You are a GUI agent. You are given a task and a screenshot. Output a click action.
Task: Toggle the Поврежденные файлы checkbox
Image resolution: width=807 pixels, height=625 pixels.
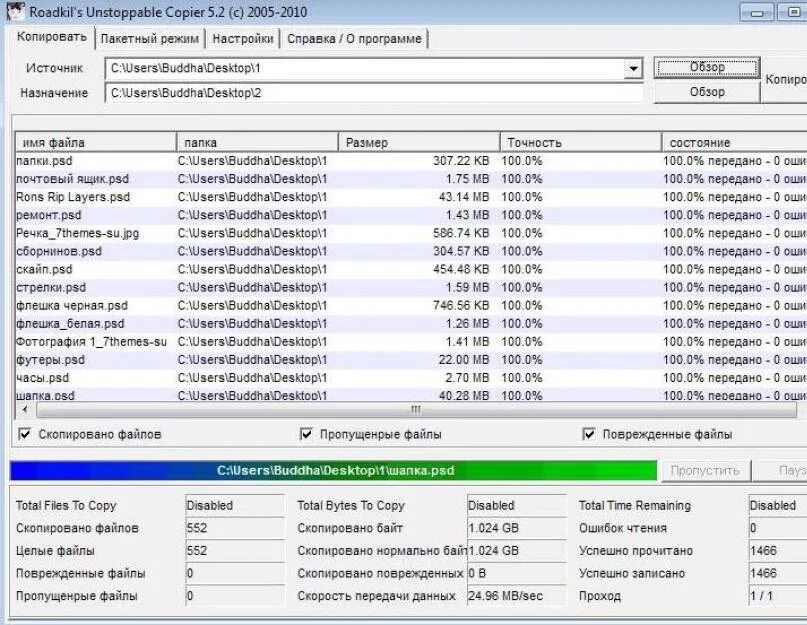(588, 434)
